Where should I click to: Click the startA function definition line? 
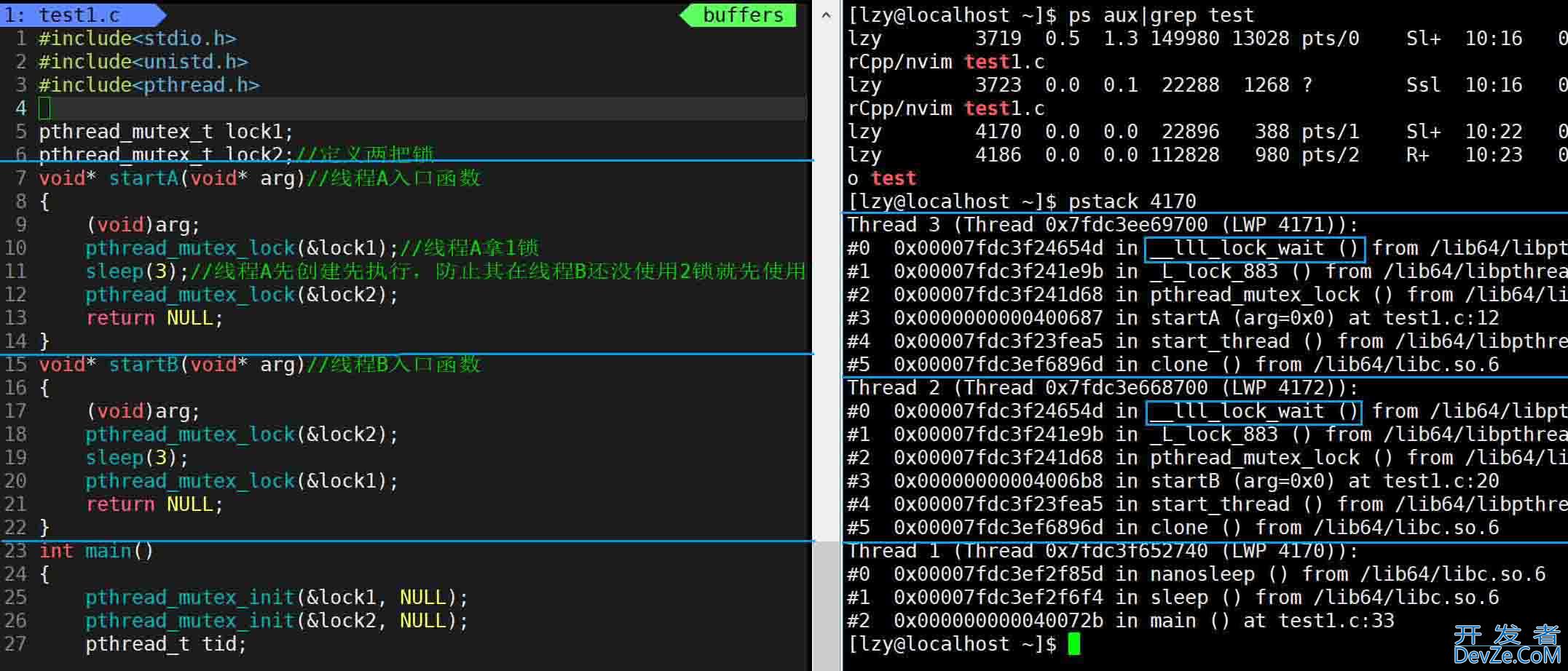click(x=260, y=178)
